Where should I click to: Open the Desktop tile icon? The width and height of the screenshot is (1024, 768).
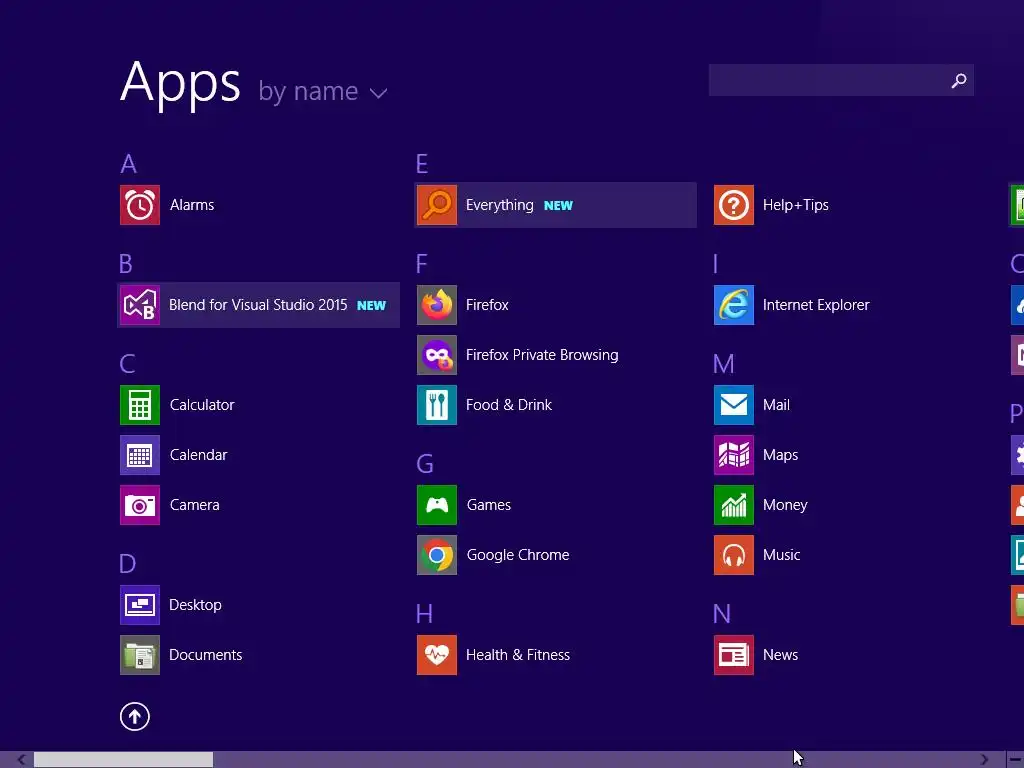click(x=140, y=605)
